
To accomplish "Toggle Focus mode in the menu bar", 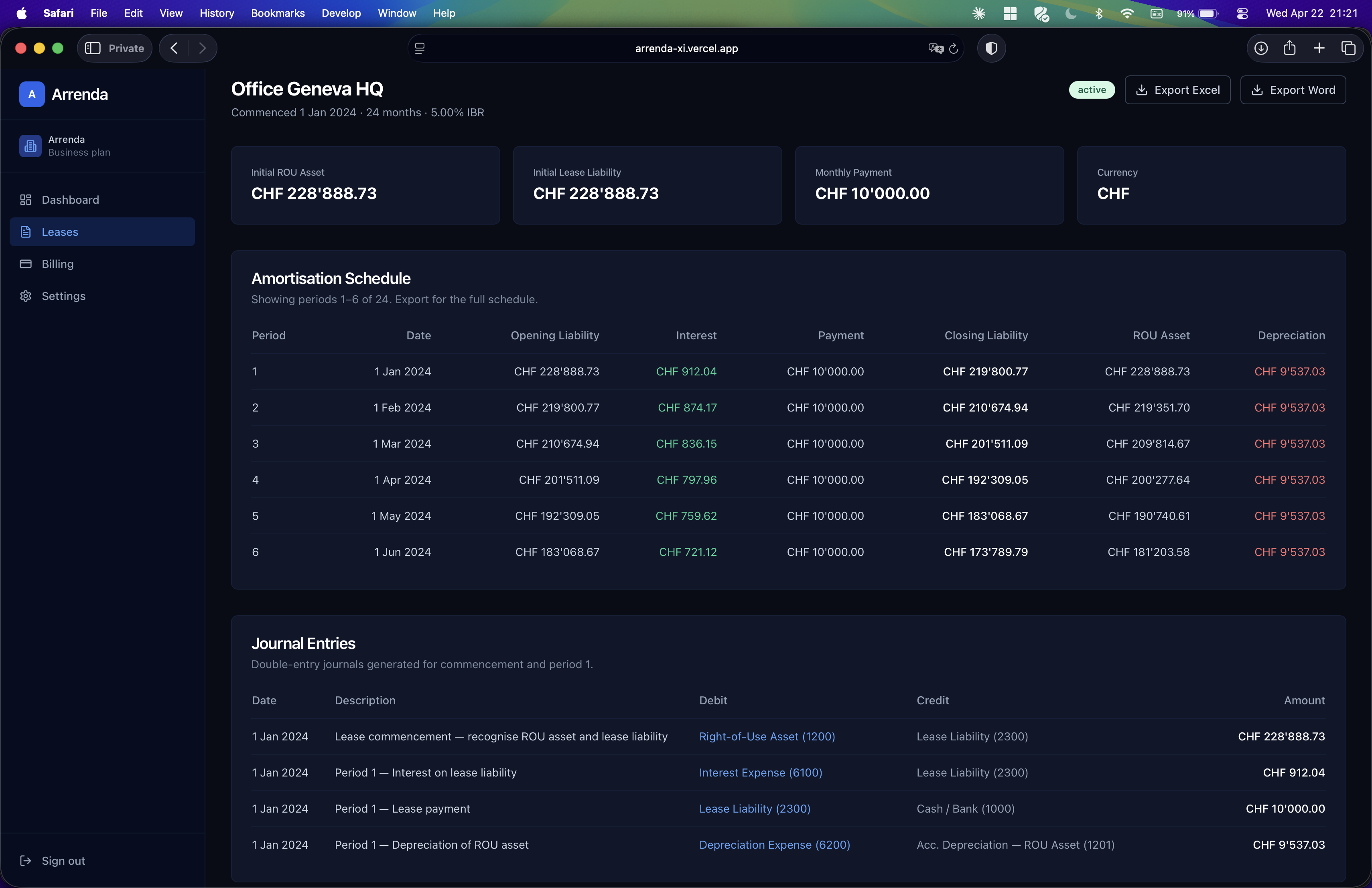I will tap(1070, 13).
